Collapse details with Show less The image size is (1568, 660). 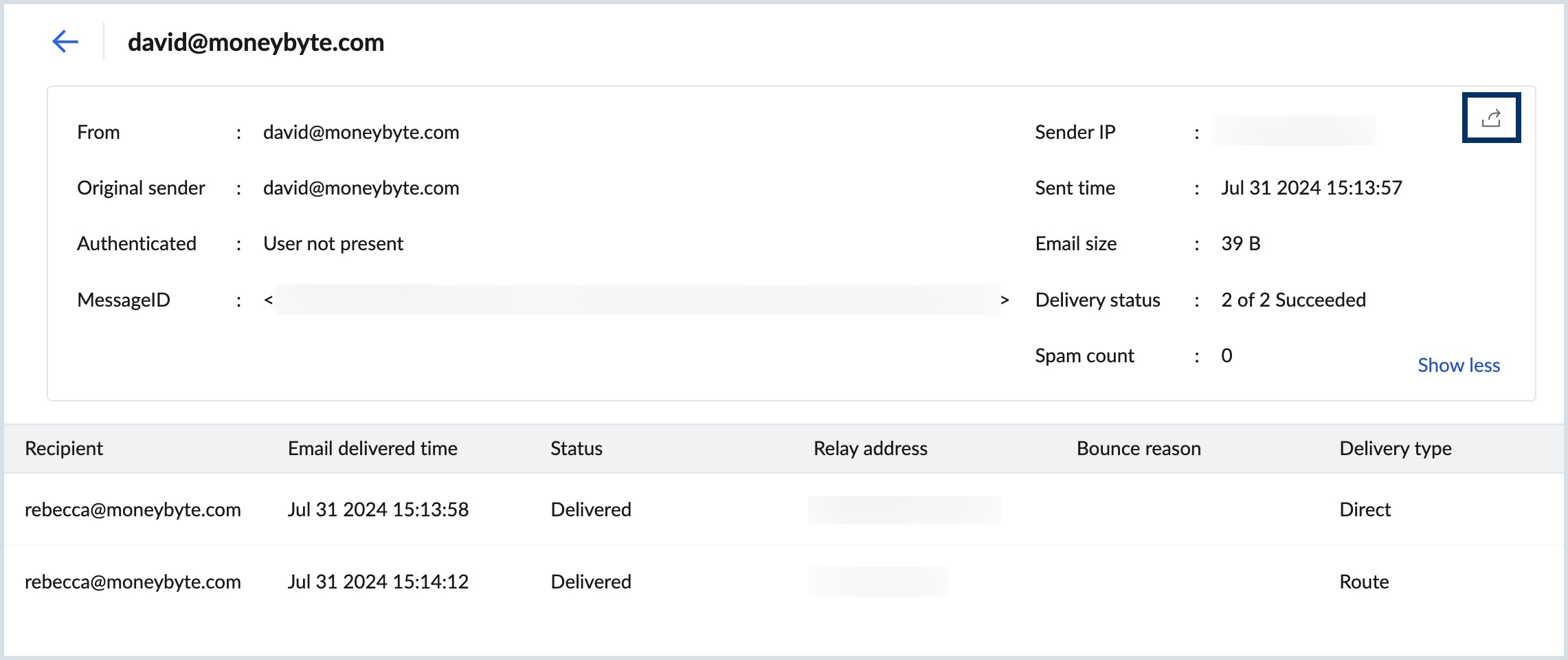point(1458,365)
